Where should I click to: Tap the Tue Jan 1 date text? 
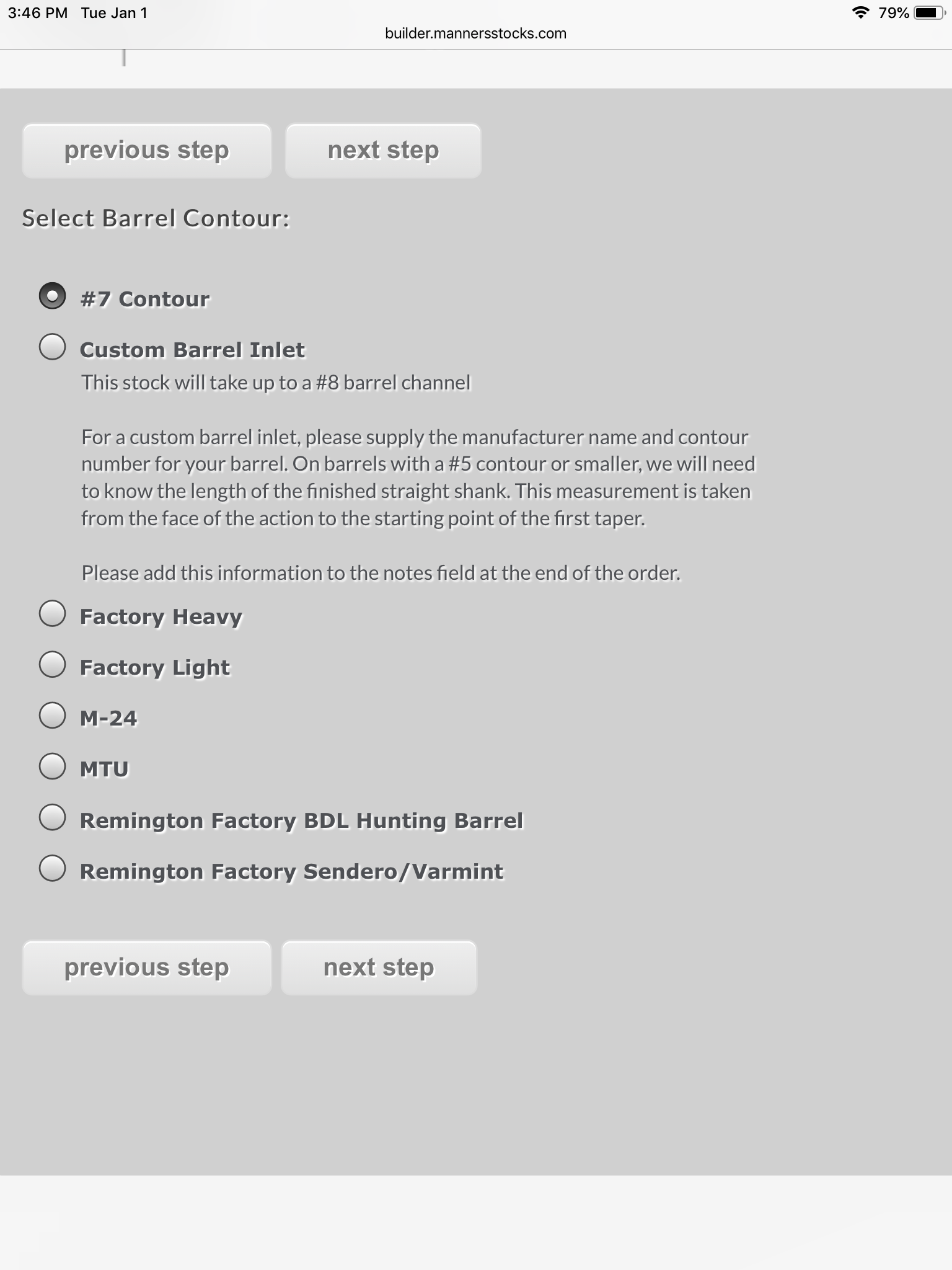pyautogui.click(x=114, y=13)
